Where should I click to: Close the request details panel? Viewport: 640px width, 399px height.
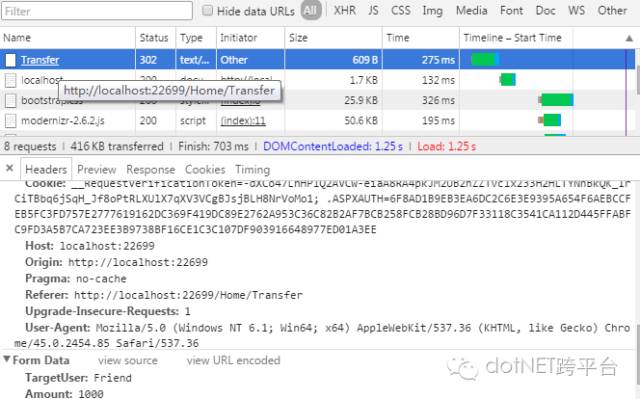point(10,168)
